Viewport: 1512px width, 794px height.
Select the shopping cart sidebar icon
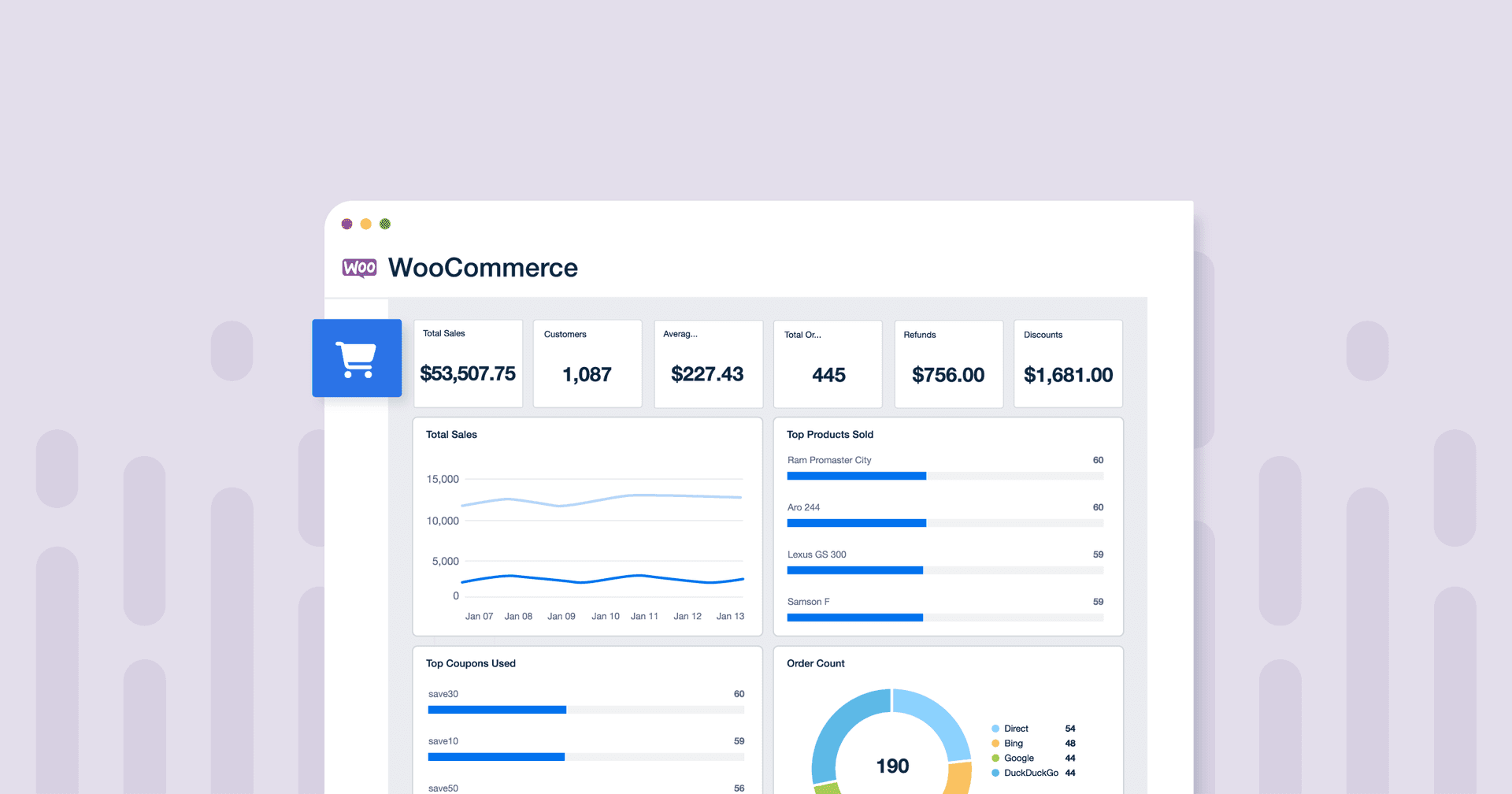click(357, 357)
